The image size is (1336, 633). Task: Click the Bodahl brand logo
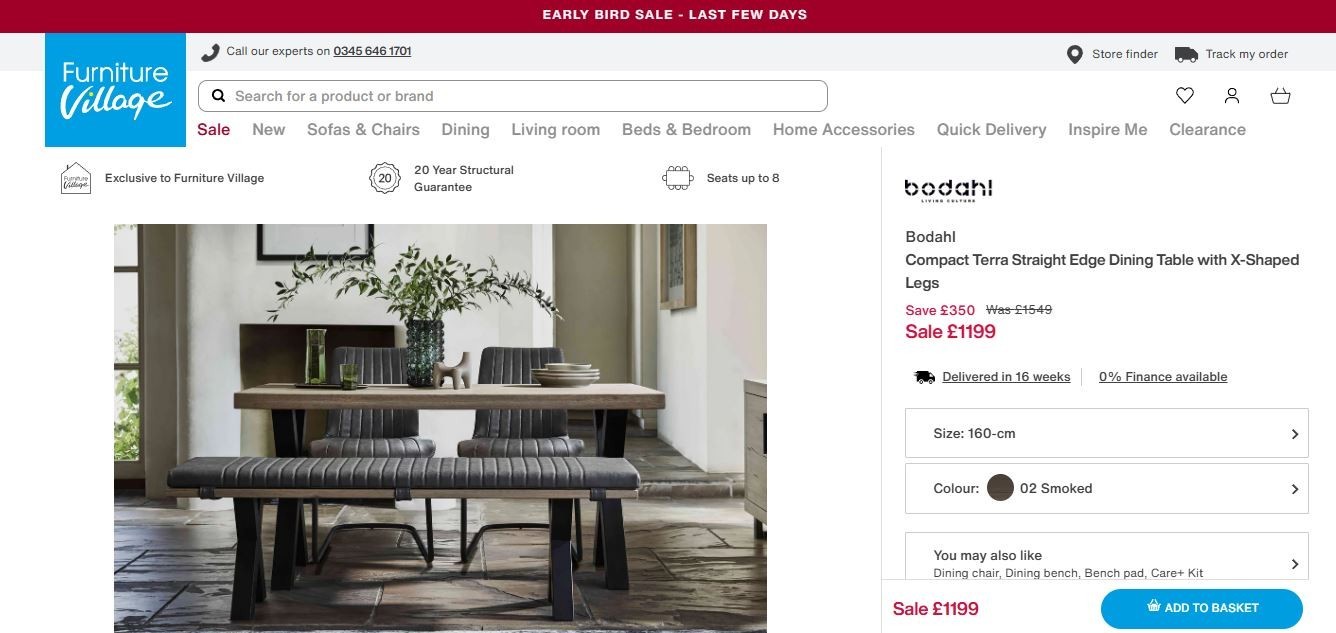tap(948, 189)
